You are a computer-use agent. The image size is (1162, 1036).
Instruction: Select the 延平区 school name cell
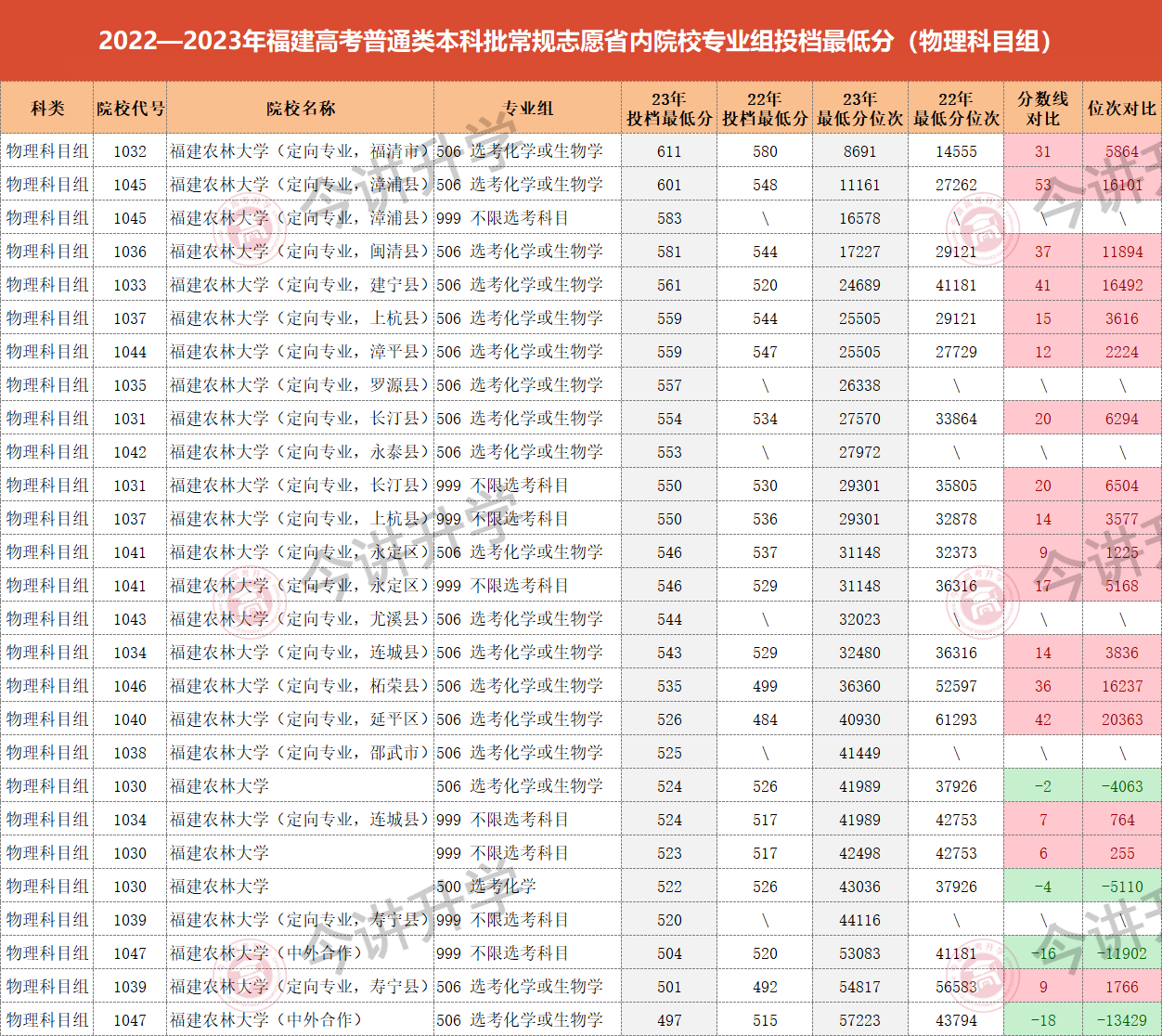(x=301, y=719)
